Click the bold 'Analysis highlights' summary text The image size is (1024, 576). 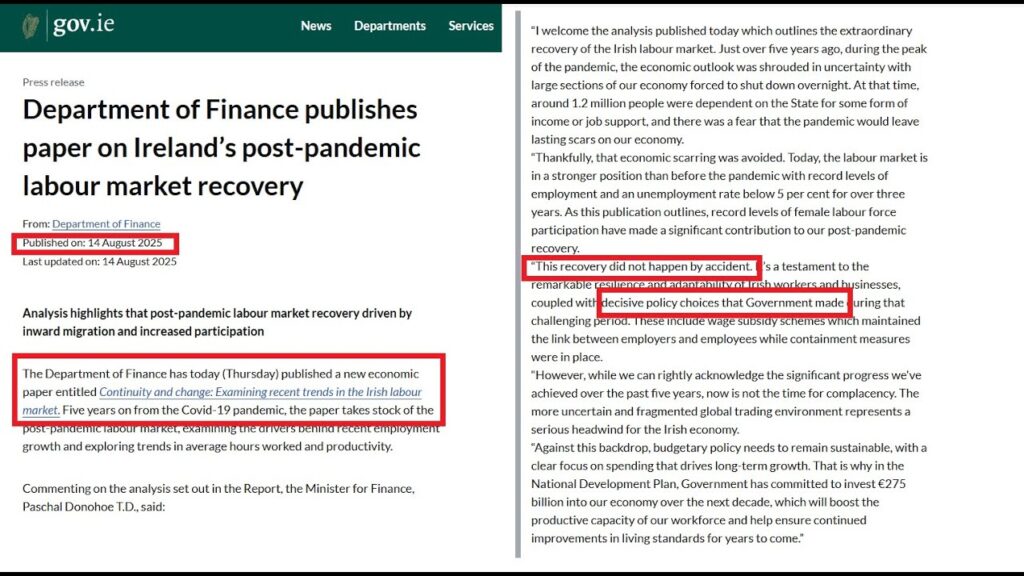[217, 322]
